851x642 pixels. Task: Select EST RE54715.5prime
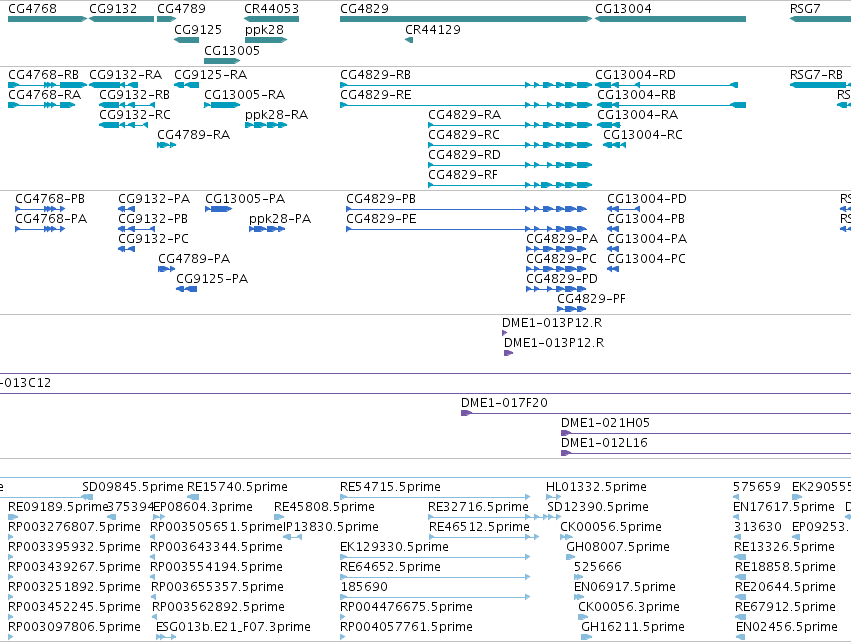point(390,487)
